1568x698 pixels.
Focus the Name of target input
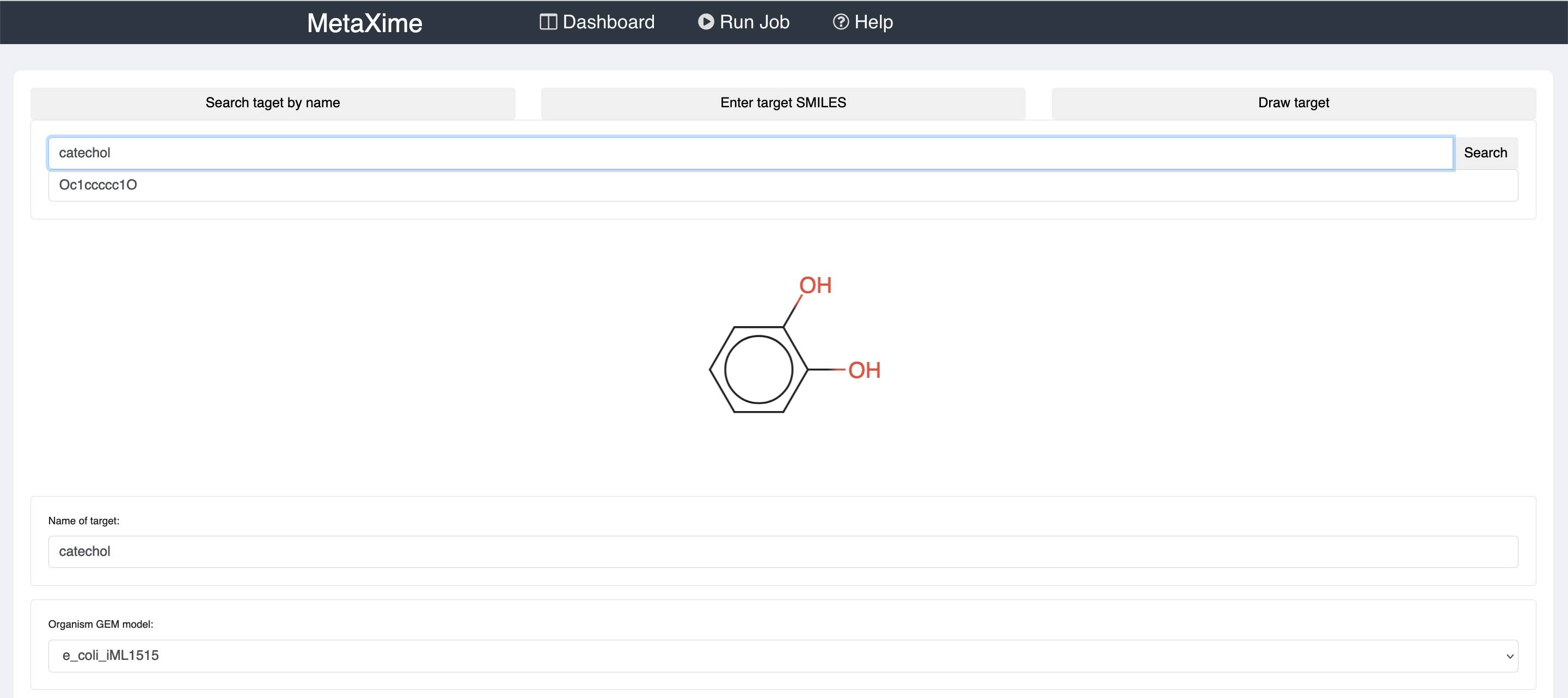pyautogui.click(x=783, y=552)
